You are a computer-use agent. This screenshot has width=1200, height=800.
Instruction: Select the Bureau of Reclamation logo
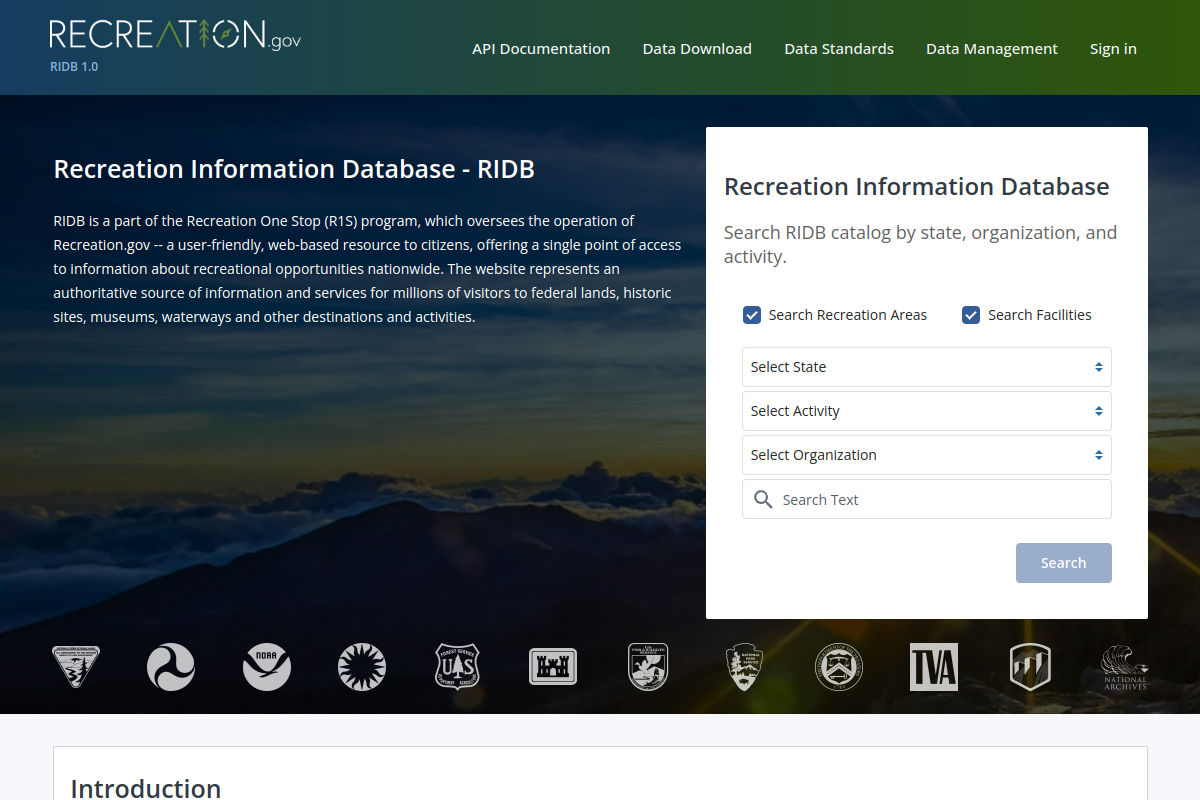(1030, 667)
